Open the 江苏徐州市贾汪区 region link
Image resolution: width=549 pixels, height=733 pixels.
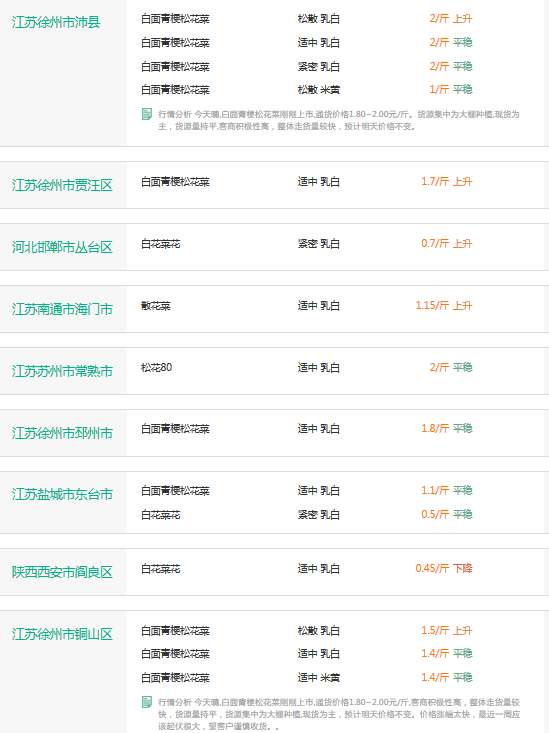[62, 185]
